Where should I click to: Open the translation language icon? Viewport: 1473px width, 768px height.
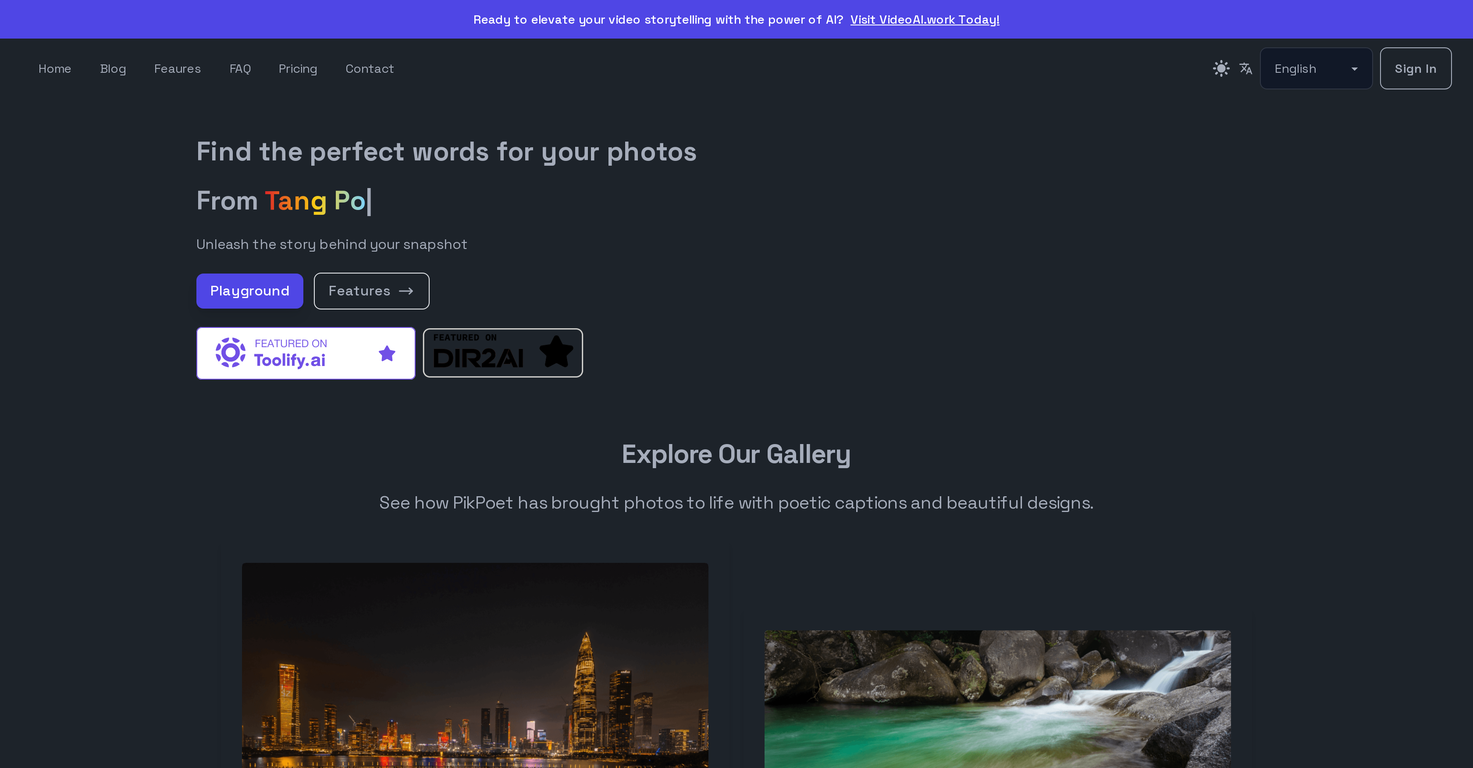pos(1246,68)
